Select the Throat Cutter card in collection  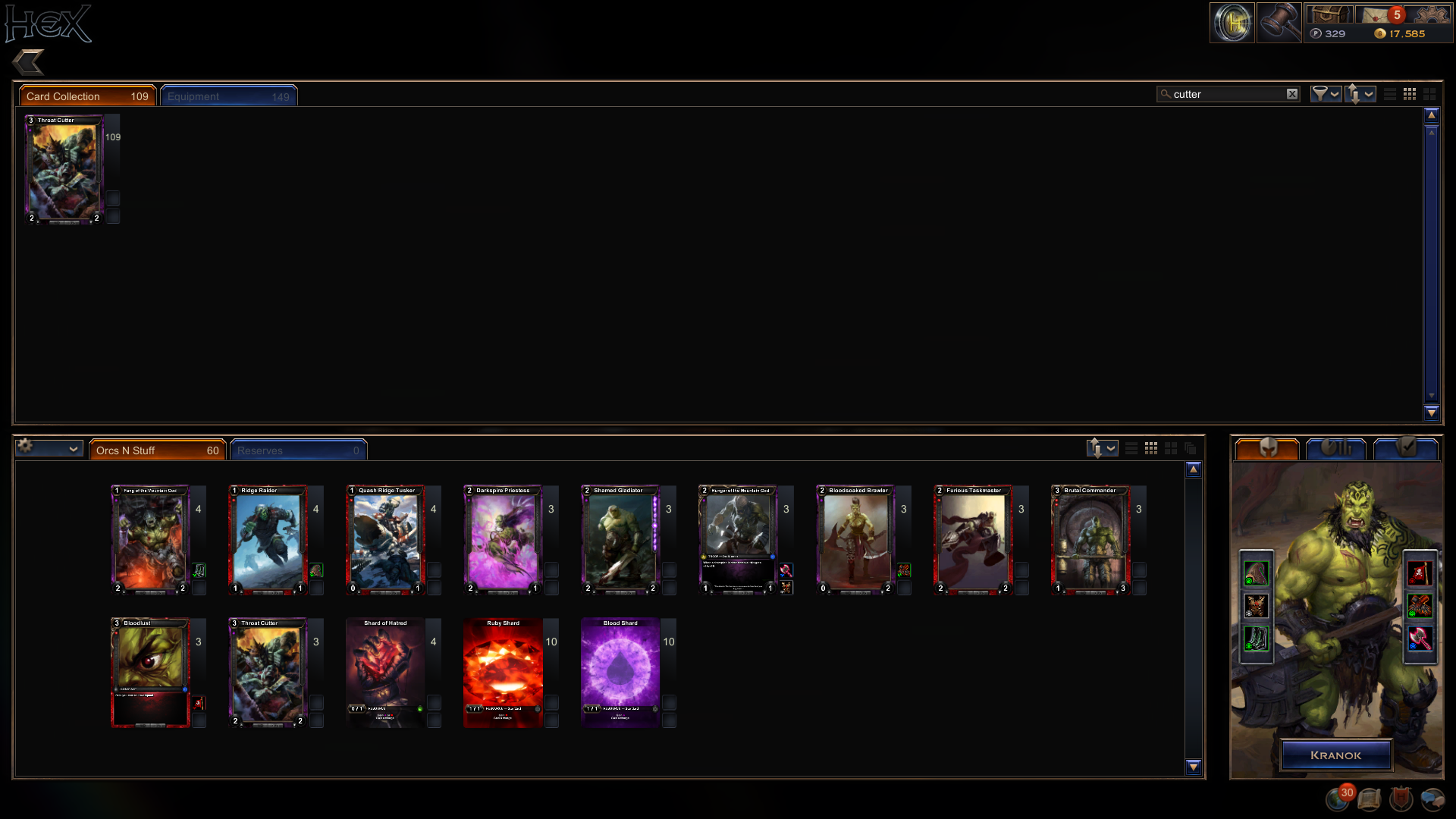pos(64,169)
